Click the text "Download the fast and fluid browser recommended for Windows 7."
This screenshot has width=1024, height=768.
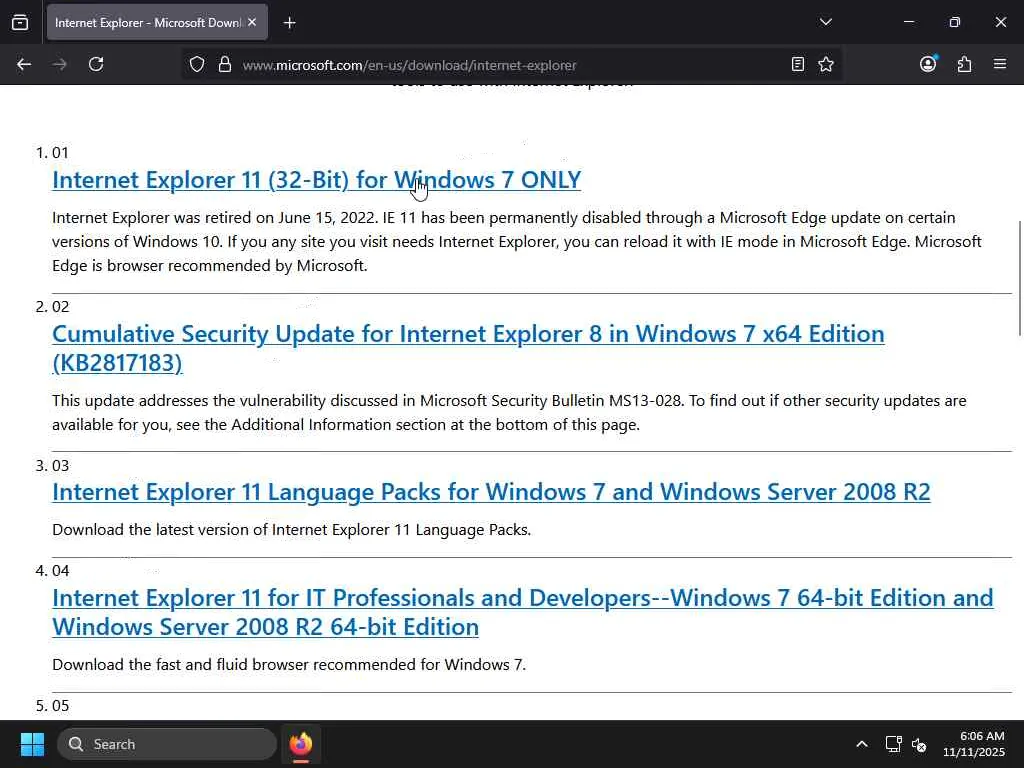pyautogui.click(x=289, y=665)
